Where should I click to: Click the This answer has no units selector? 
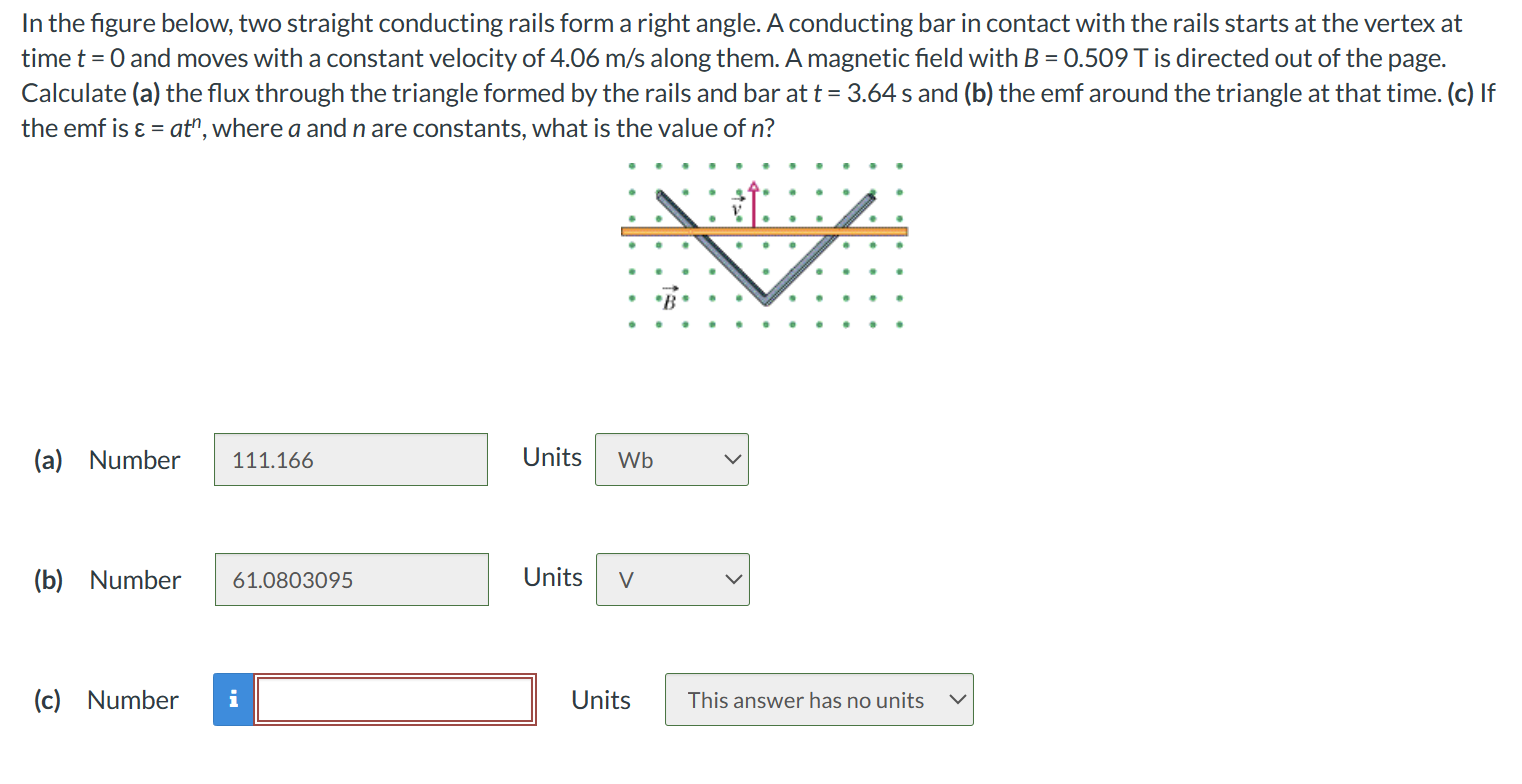[818, 700]
